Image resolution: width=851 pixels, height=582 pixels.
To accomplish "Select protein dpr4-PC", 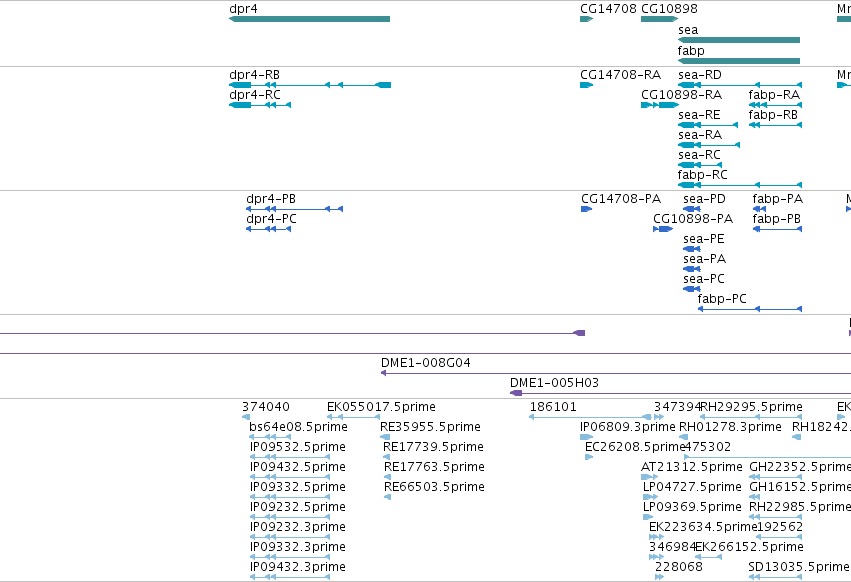I will (x=269, y=229).
